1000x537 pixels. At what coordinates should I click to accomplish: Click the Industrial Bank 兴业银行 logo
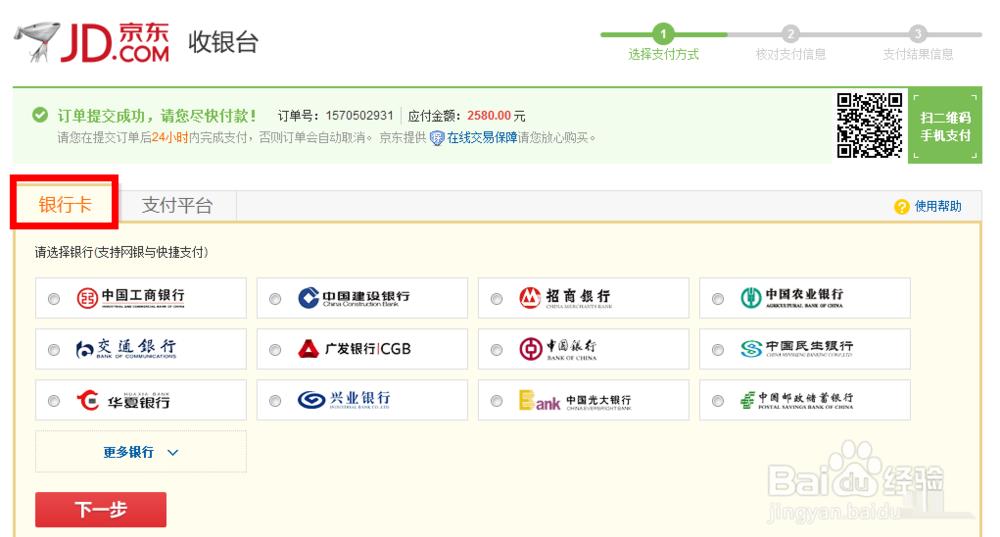[x=344, y=400]
